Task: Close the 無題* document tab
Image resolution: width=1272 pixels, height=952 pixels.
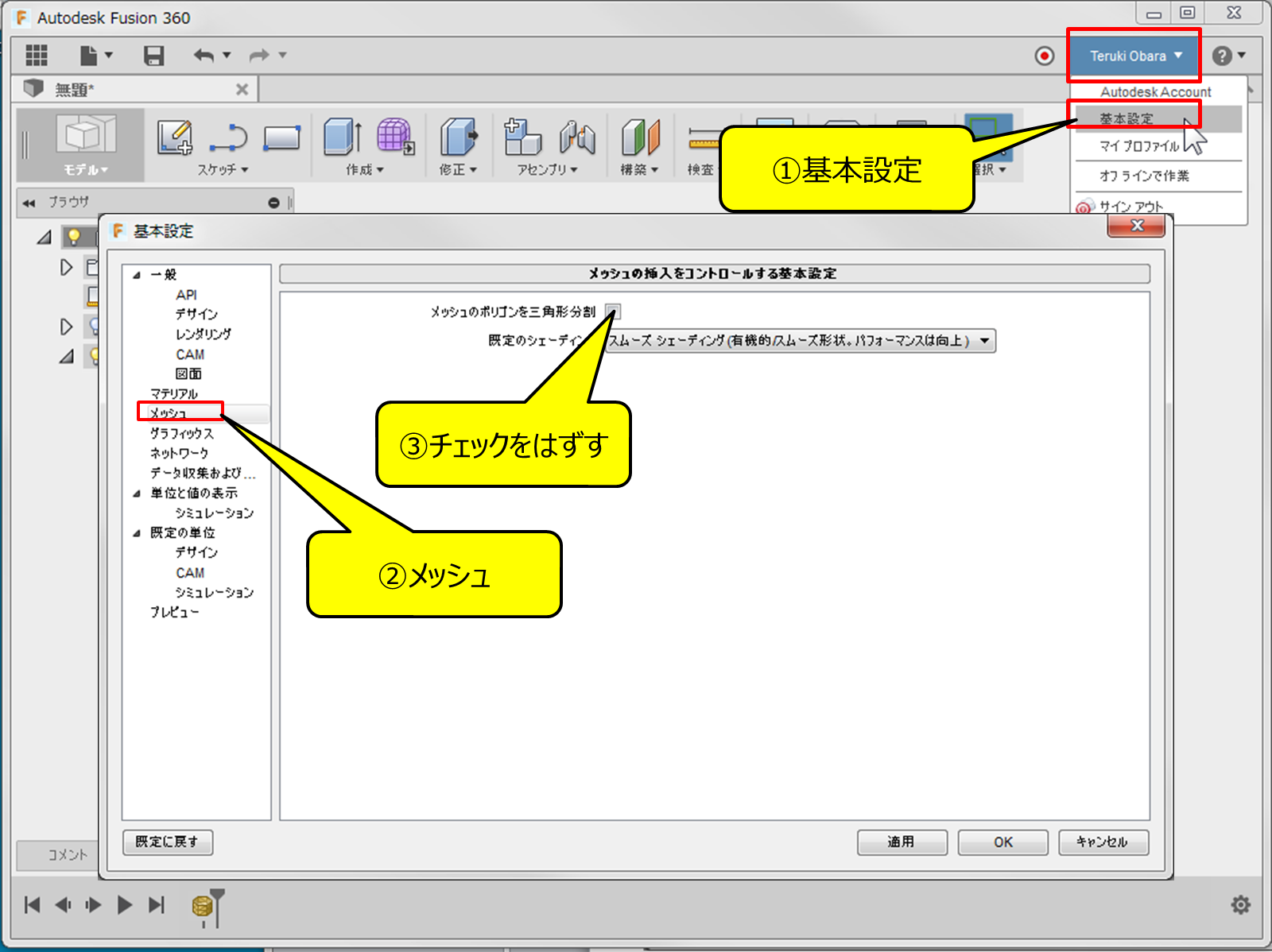Action: point(242,90)
